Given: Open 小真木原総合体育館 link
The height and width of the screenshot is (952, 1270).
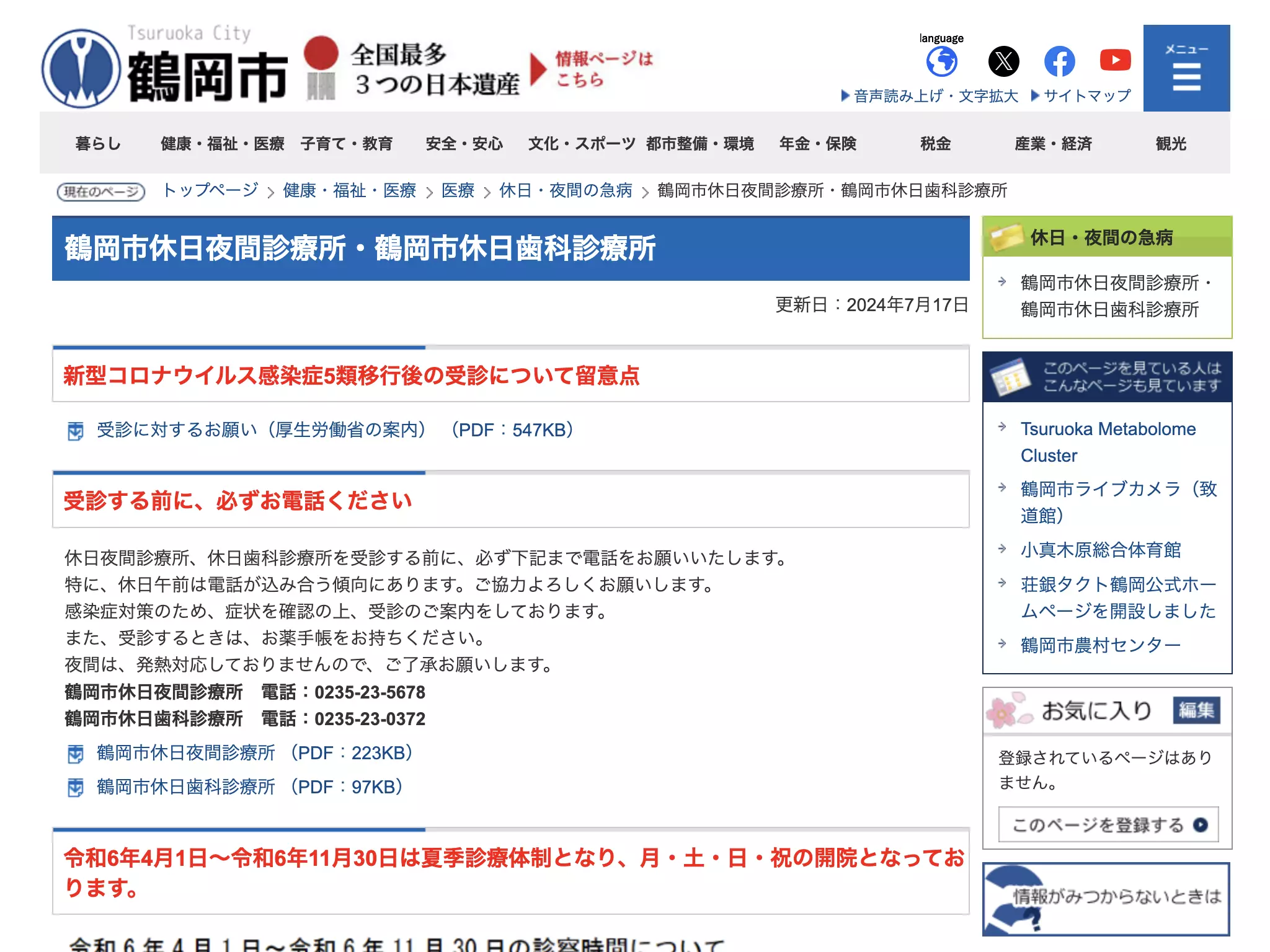Looking at the screenshot, I should pos(1101,550).
